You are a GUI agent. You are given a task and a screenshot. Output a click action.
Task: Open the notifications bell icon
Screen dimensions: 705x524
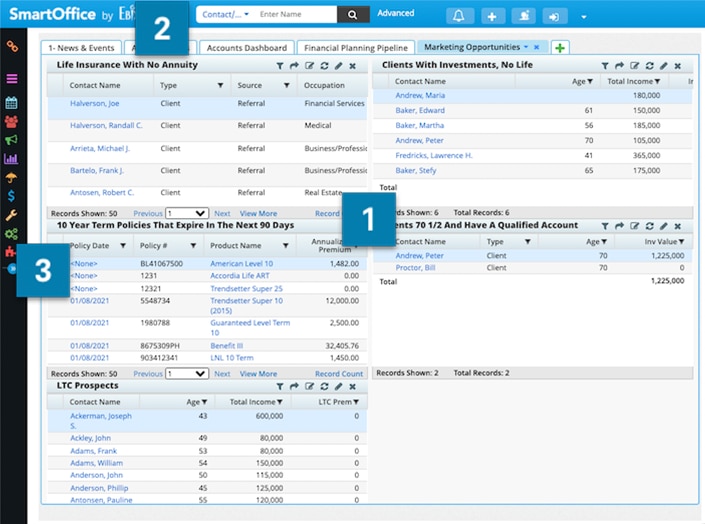(459, 16)
